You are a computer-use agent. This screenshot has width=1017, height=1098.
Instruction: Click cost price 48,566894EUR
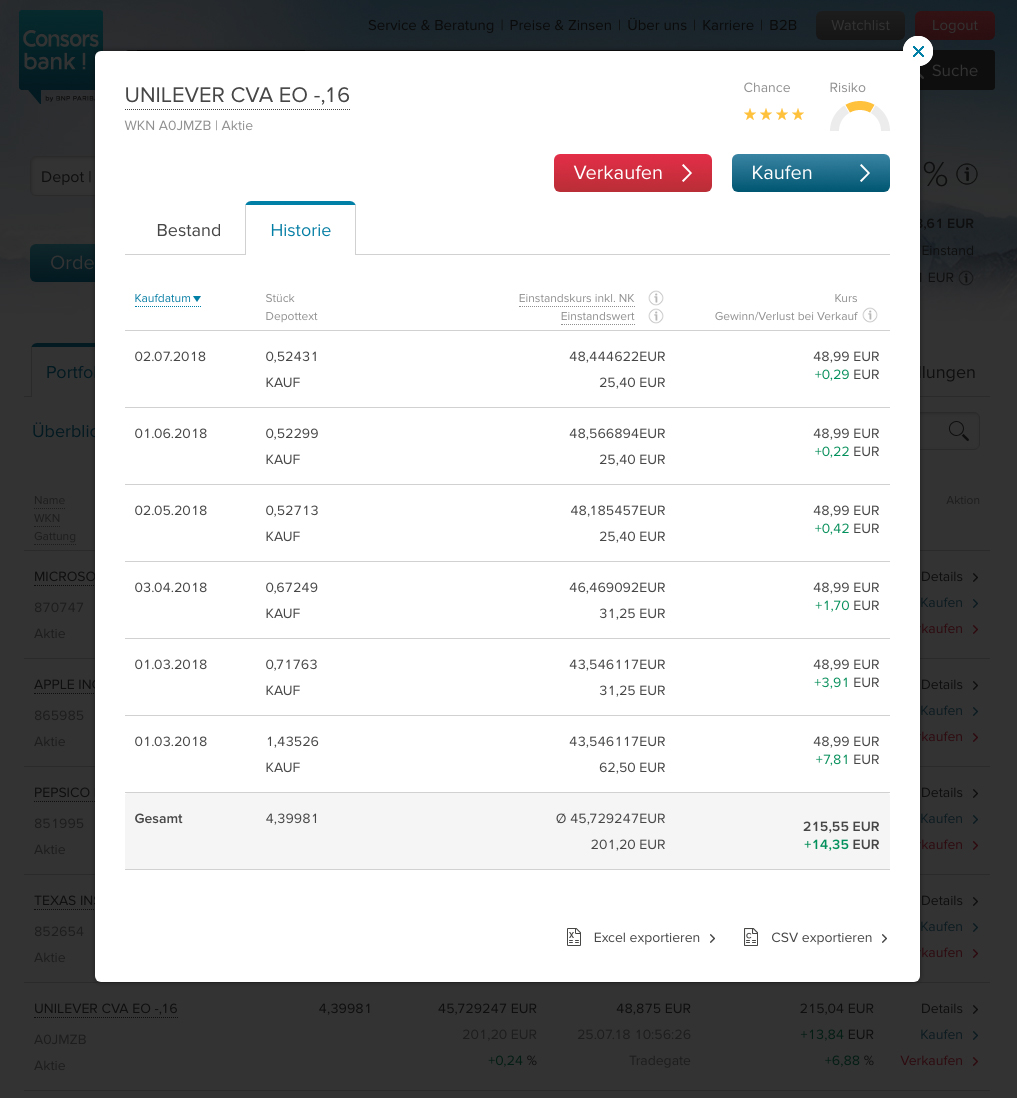coord(617,433)
